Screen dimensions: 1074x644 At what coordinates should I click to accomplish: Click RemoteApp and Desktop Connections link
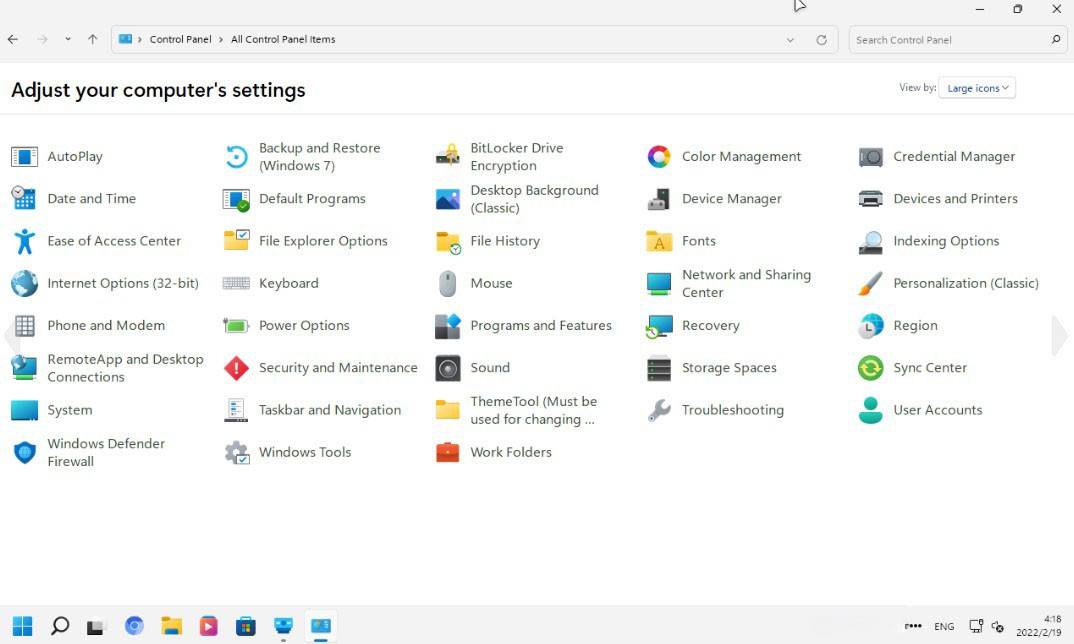pos(125,368)
